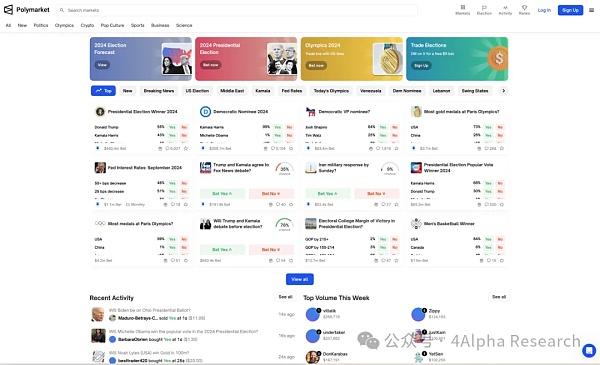
Task: Open the Olympic rings icon on Most medals card
Action: tap(100, 223)
